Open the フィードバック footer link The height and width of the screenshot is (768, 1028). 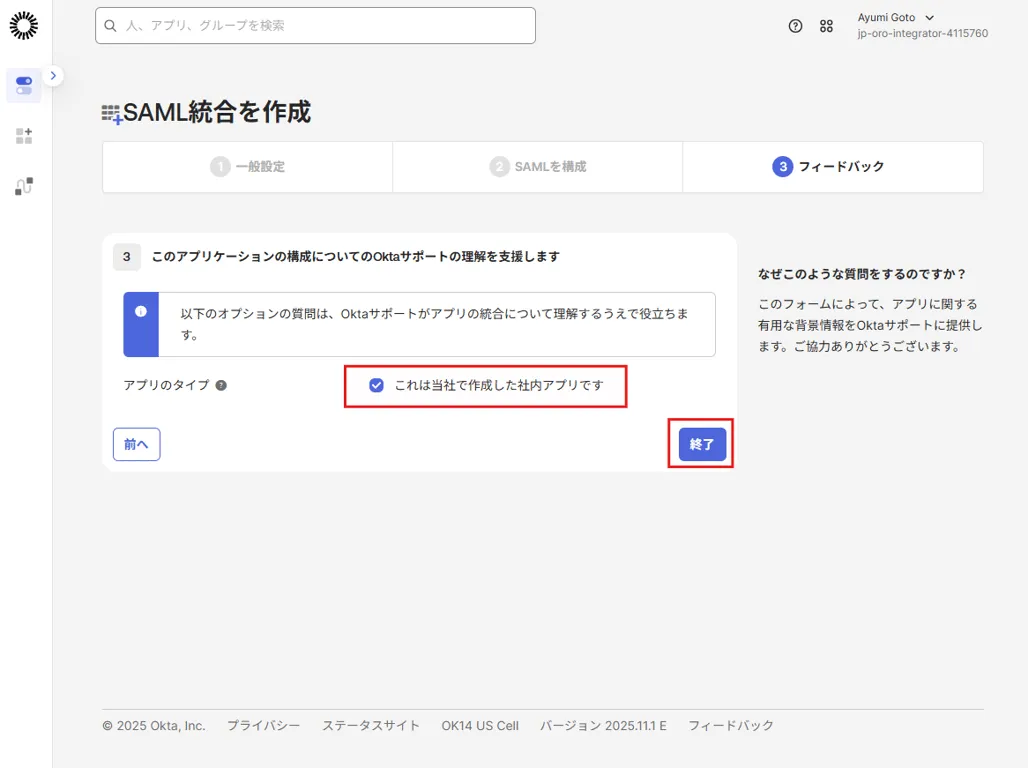click(x=731, y=725)
